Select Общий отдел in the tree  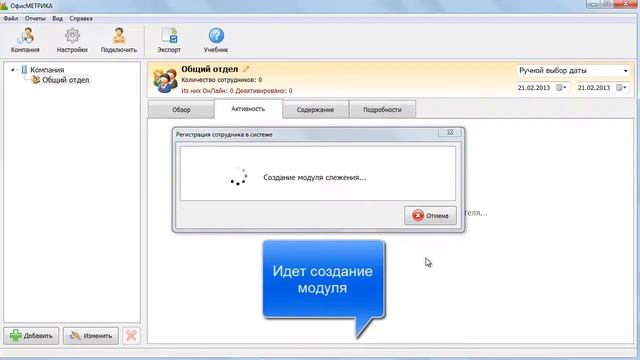click(66, 80)
